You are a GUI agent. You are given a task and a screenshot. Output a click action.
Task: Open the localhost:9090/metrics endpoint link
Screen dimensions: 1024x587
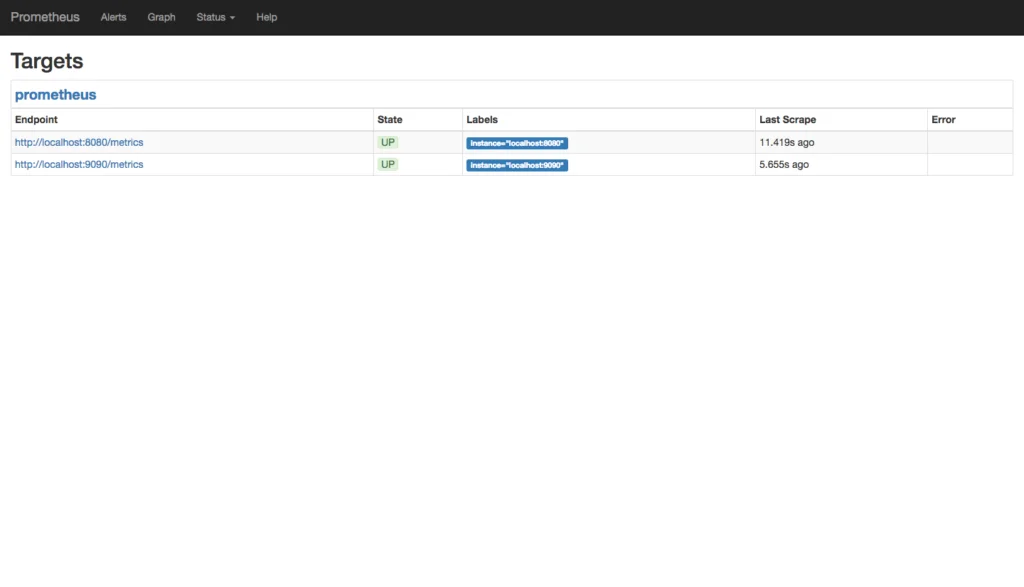(x=79, y=165)
